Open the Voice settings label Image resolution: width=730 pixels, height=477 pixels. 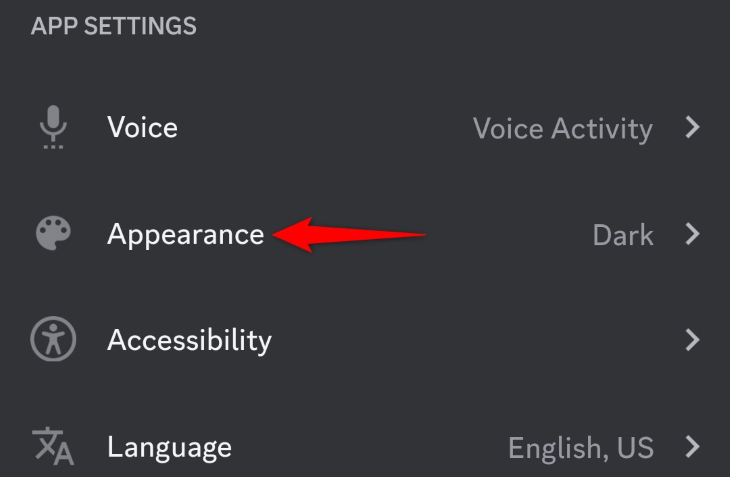142,128
